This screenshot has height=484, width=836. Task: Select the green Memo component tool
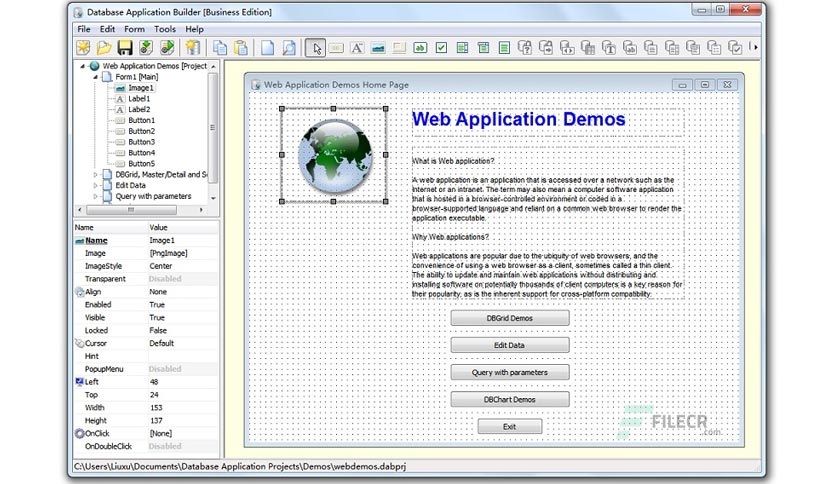click(x=504, y=48)
